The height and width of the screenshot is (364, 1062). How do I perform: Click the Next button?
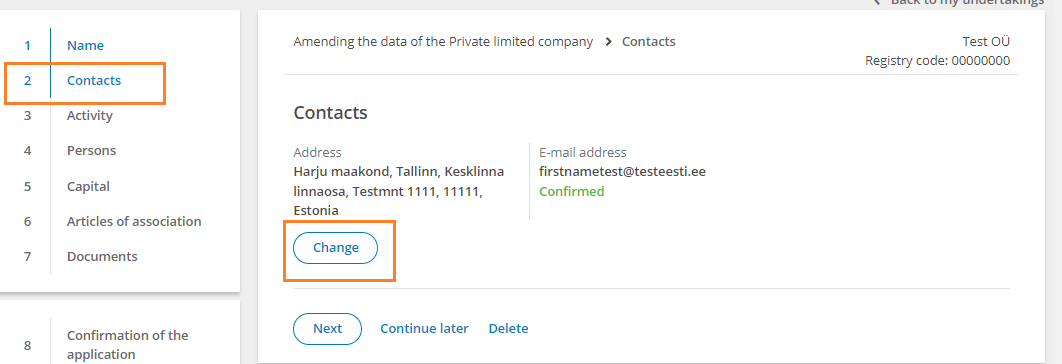click(x=327, y=329)
